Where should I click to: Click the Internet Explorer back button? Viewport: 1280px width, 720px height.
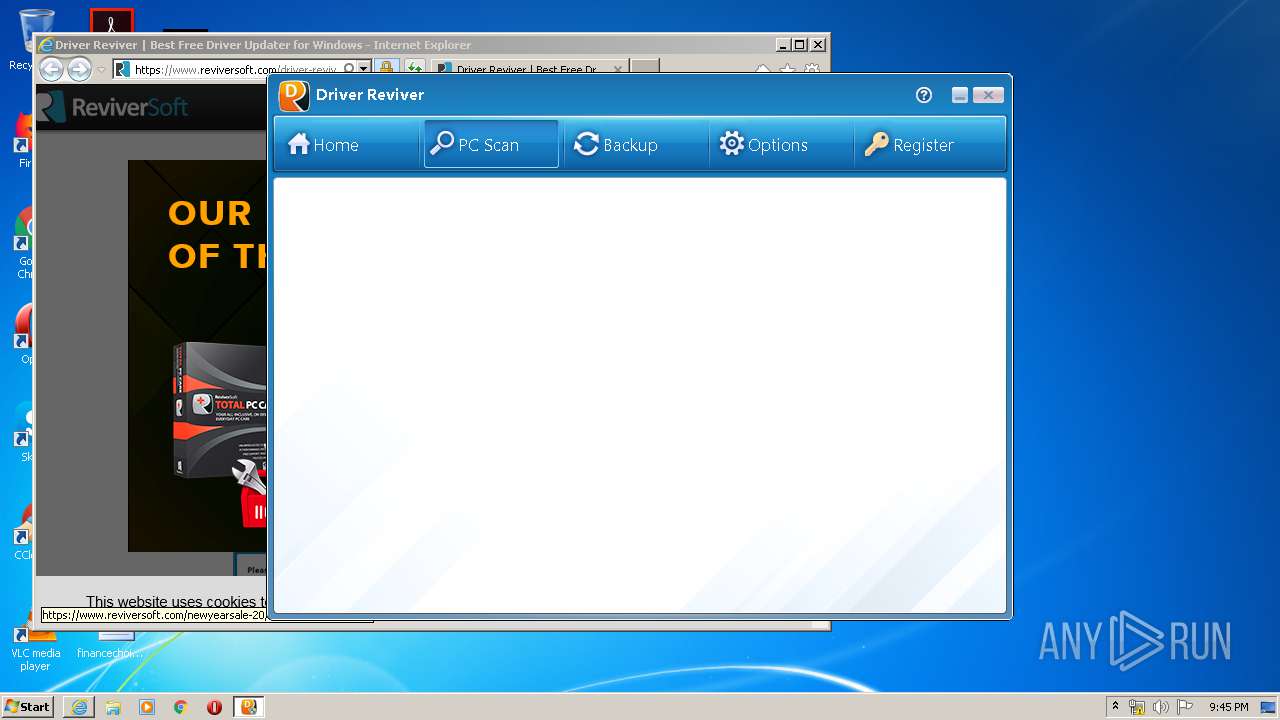coord(51,69)
